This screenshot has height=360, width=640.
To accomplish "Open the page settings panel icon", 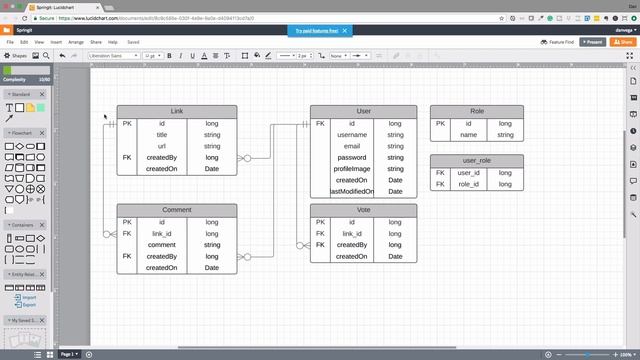I will point(633,81).
